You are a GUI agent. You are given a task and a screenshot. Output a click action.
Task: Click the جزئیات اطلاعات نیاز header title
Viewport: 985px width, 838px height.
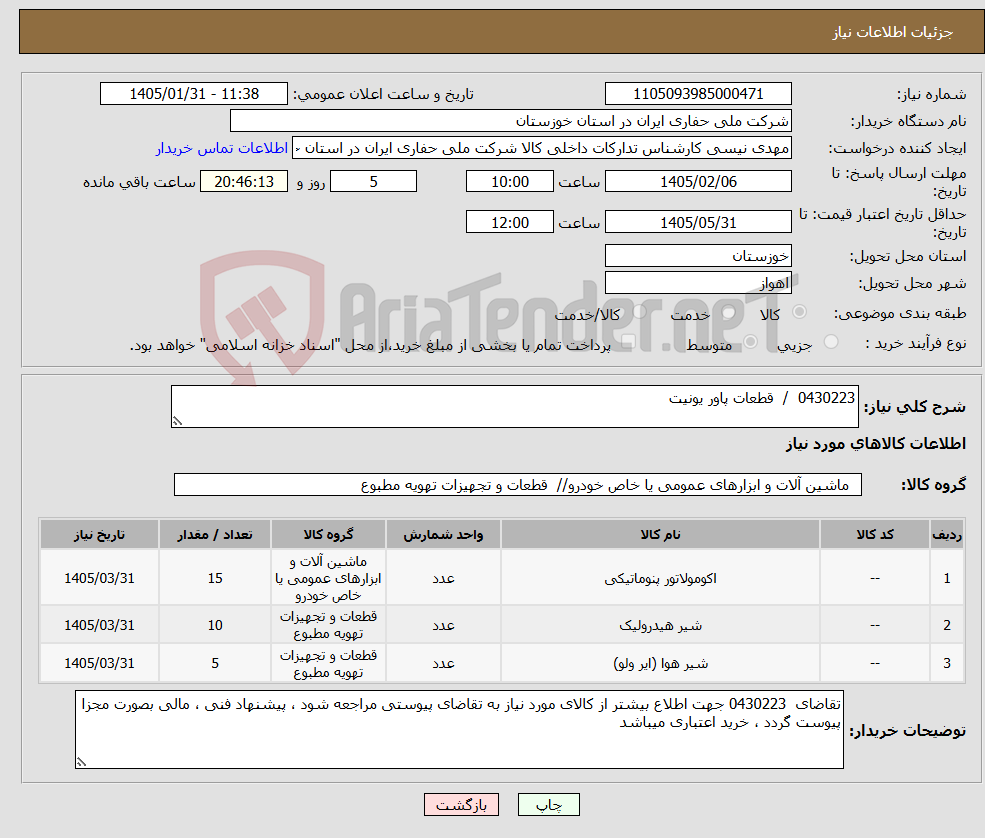point(892,32)
